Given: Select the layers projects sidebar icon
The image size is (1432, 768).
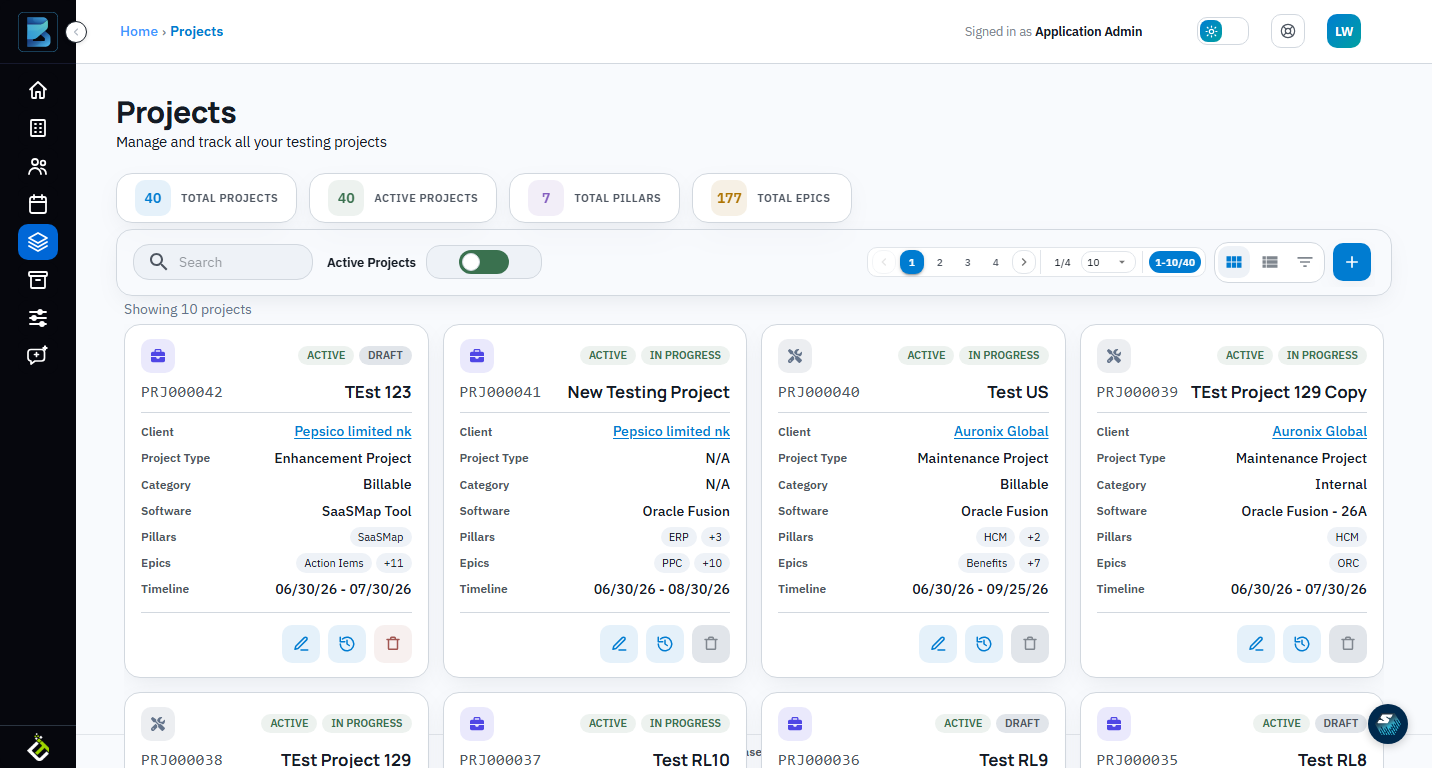Looking at the screenshot, I should point(38,242).
